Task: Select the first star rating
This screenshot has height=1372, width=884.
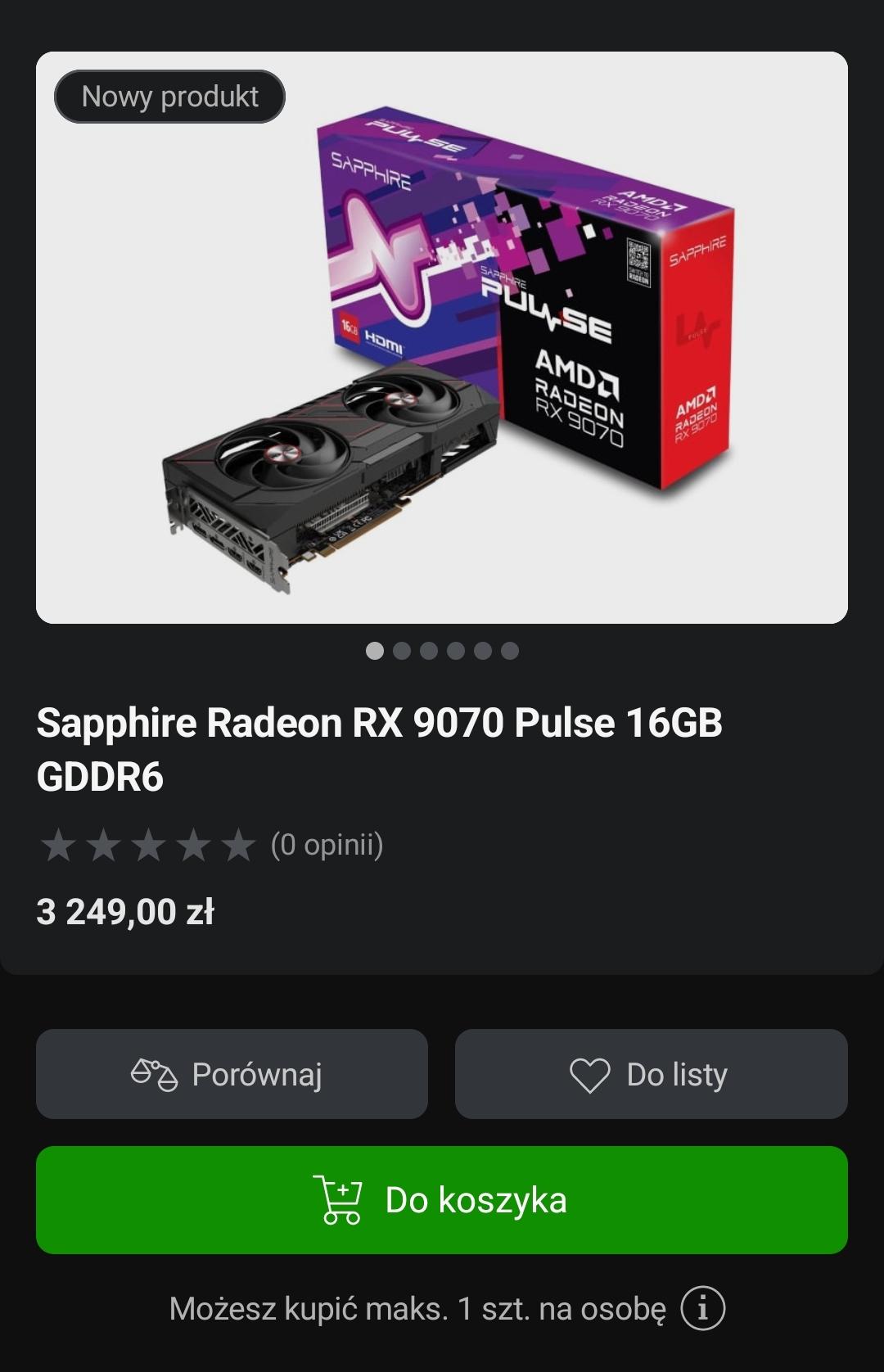Action: coord(59,845)
